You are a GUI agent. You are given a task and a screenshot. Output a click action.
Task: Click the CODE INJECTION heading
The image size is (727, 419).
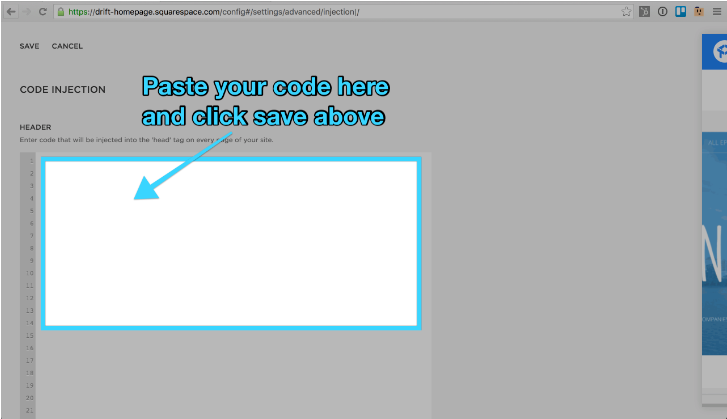[x=63, y=89]
